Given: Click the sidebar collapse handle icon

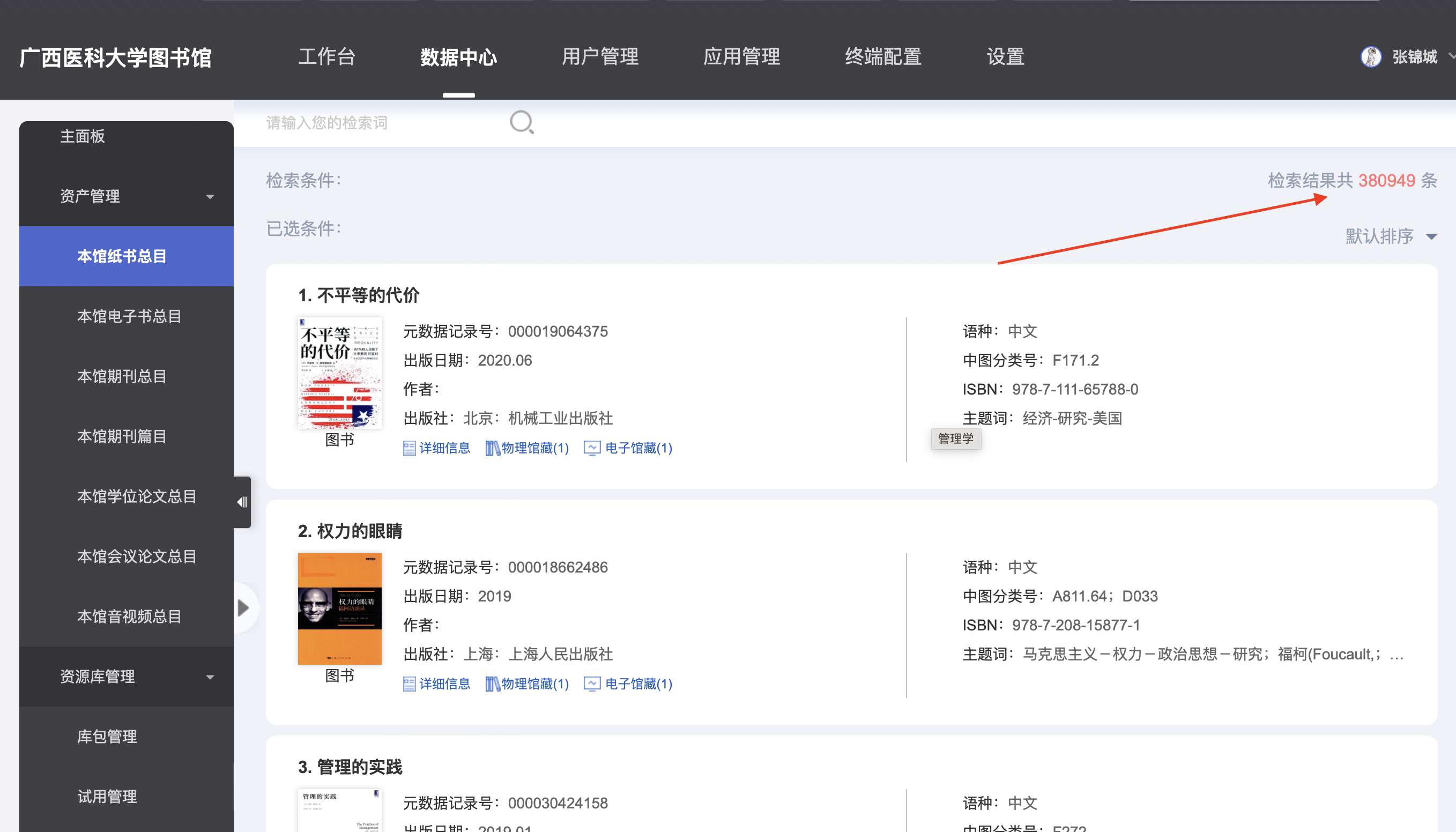Looking at the screenshot, I should [x=242, y=502].
